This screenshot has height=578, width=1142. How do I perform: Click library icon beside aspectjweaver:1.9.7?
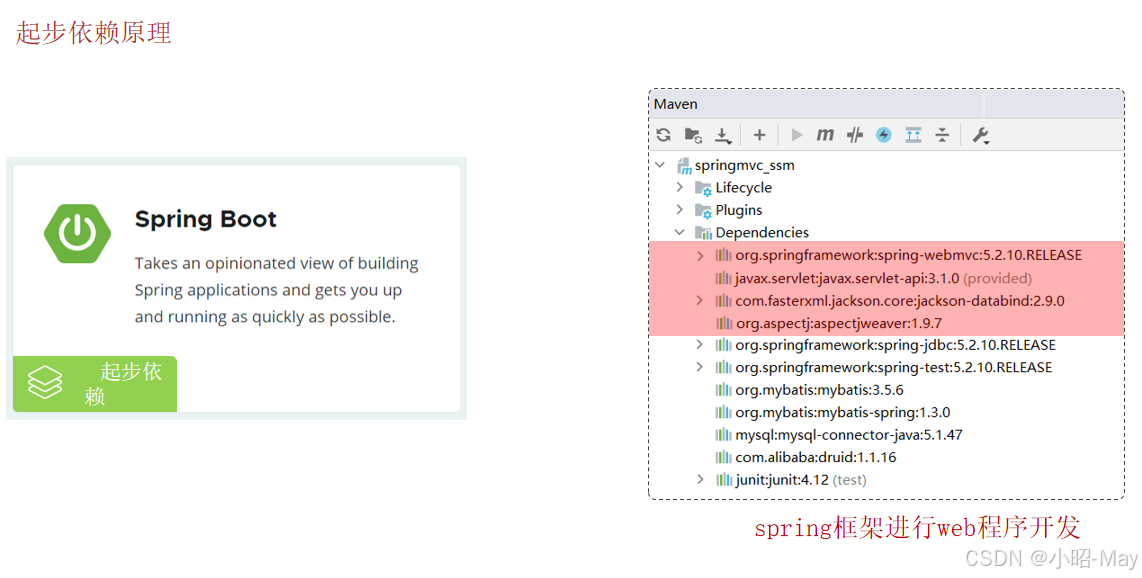[x=723, y=323]
